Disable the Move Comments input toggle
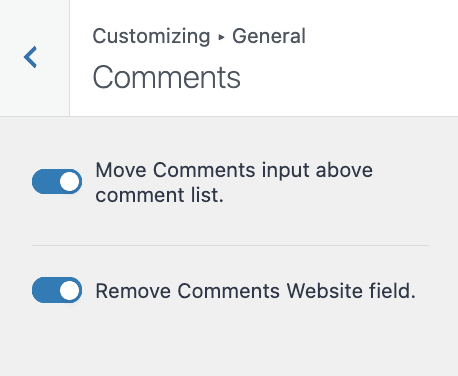Image resolution: width=458 pixels, height=376 pixels. [57, 182]
